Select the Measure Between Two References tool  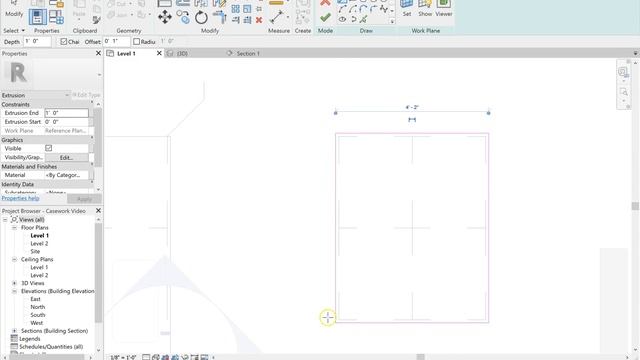(276, 17)
